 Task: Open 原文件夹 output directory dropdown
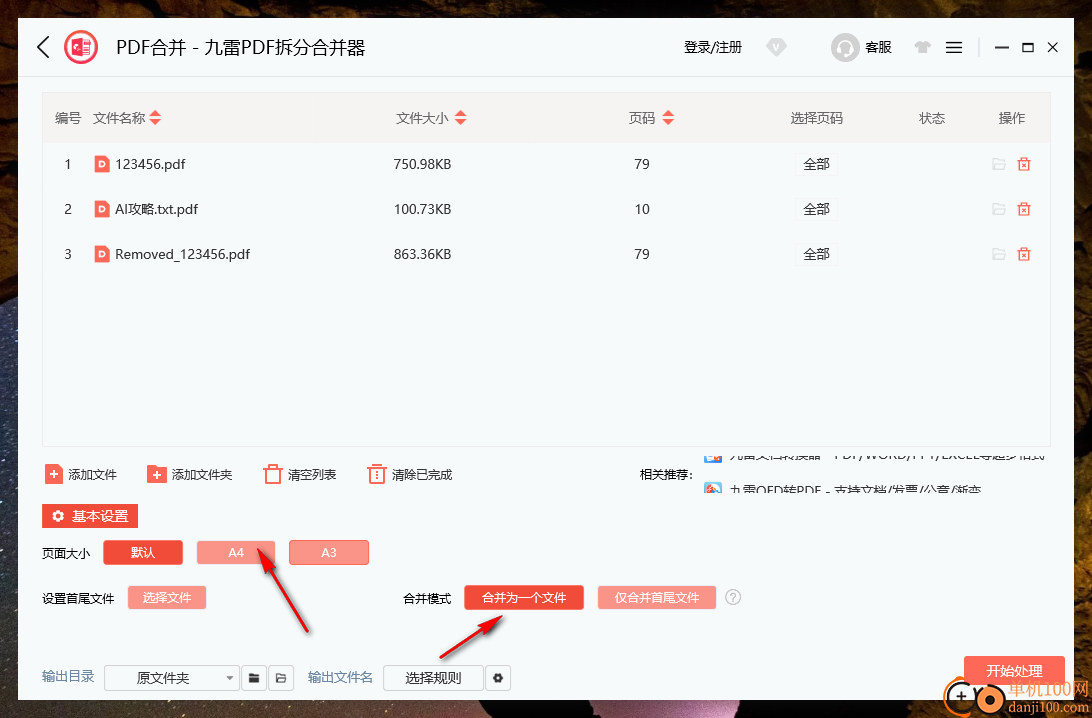(171, 678)
